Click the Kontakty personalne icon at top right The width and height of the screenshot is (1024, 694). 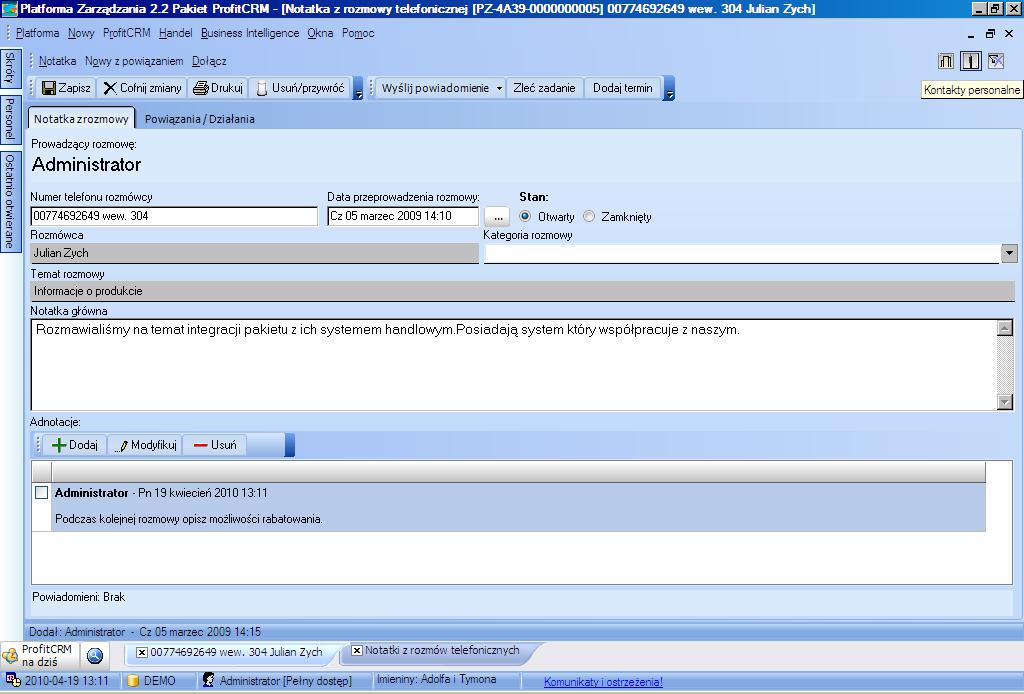coord(970,62)
